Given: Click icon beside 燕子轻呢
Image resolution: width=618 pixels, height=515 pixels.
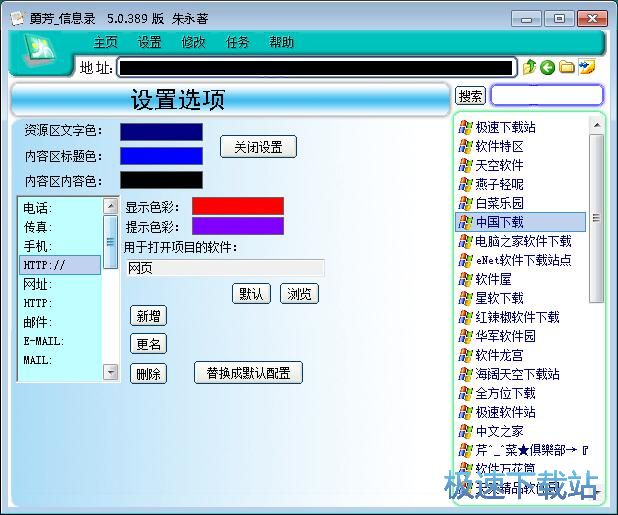Looking at the screenshot, I should coord(465,184).
